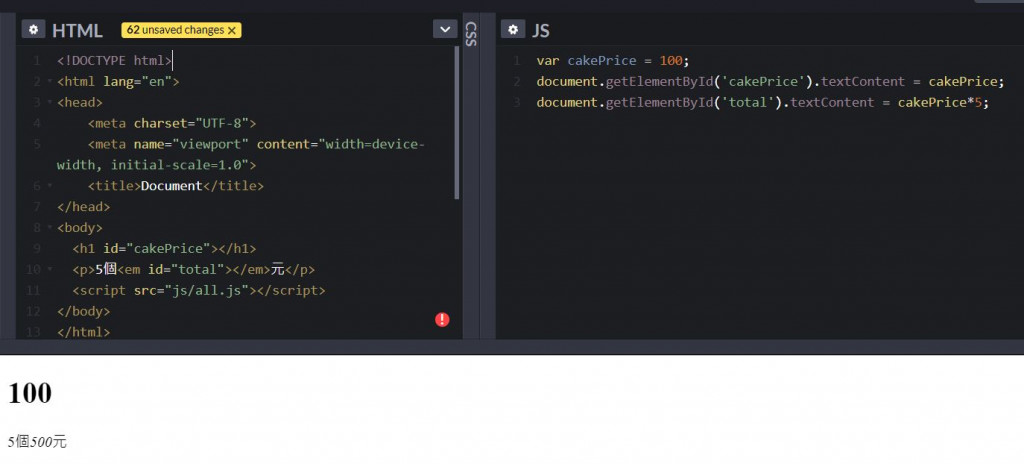Click line number 9 in HTML gutter
Screen dimensions: 1024x464
click(x=37, y=249)
